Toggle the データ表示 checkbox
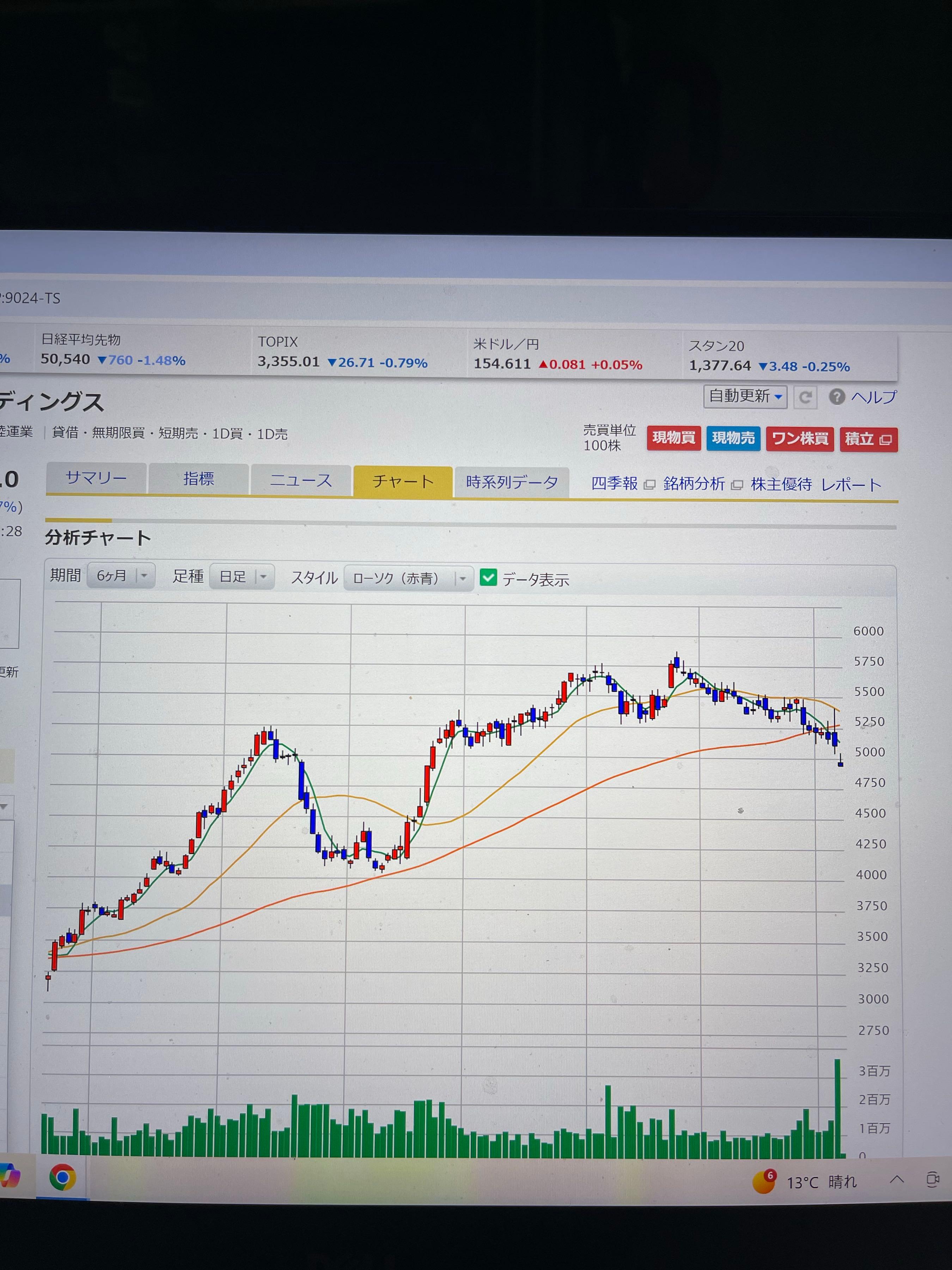 [x=488, y=577]
